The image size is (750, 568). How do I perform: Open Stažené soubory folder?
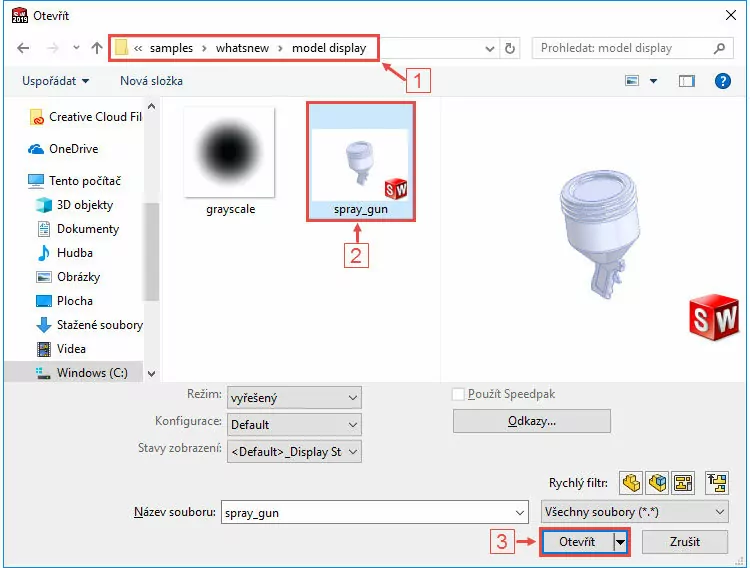(89, 324)
